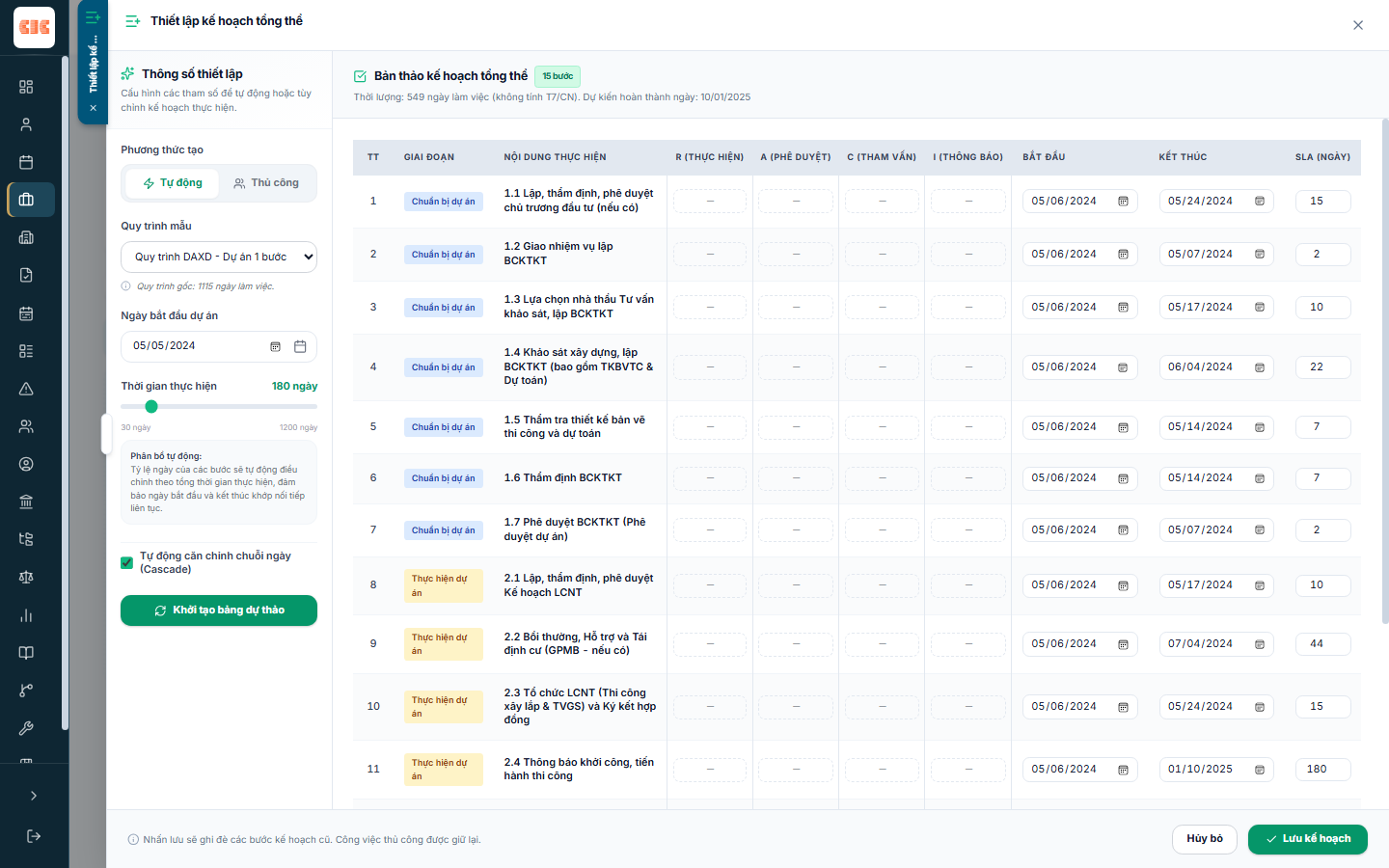Click the R (Thực hiện) cell for row 1
Viewport: 1389px width, 868px height.
(x=710, y=202)
